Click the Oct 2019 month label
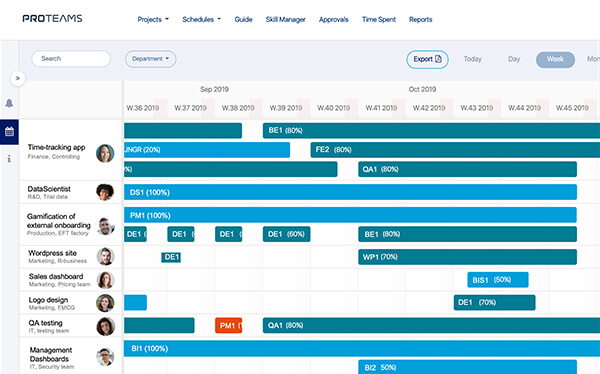Viewport: 600px width, 374px height. (x=422, y=89)
